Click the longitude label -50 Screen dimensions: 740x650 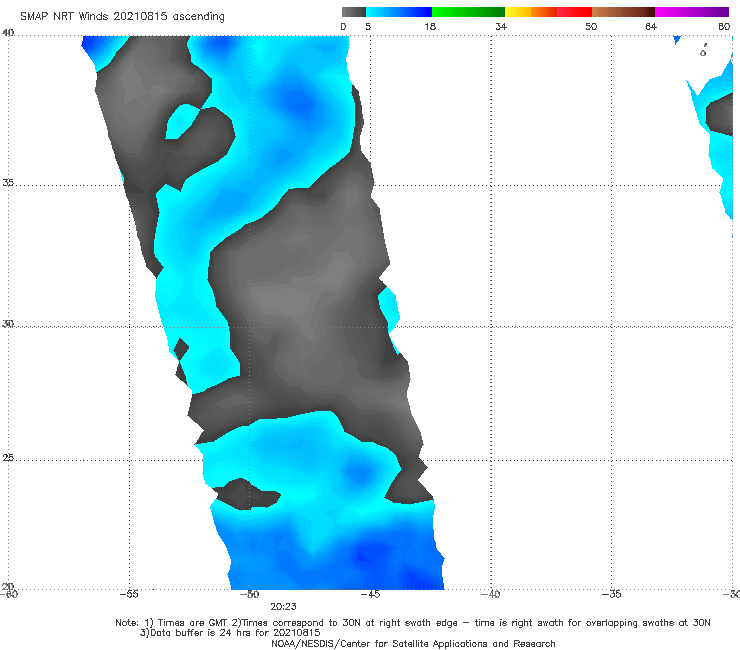[x=249, y=594]
